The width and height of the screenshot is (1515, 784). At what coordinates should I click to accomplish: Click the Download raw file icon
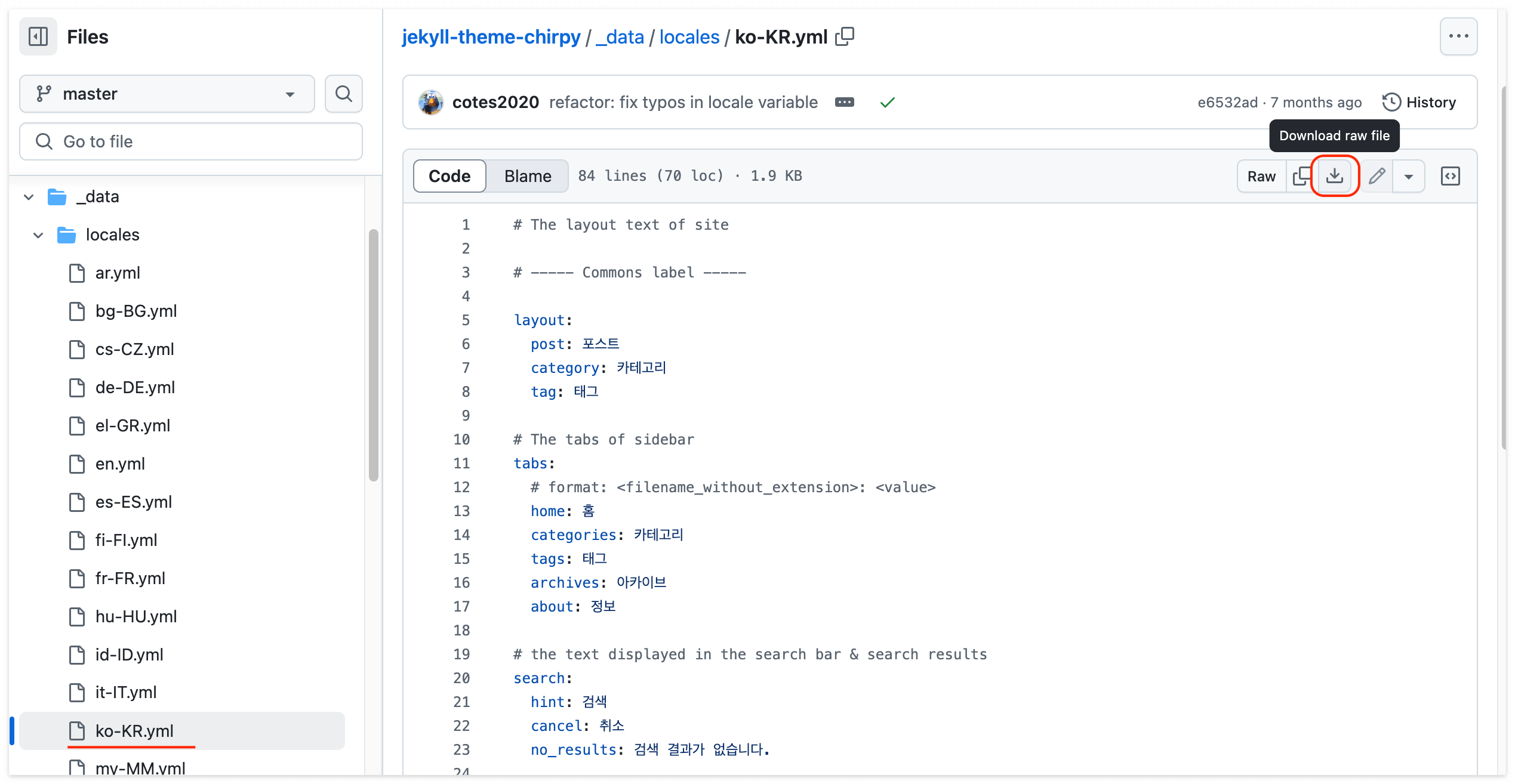[x=1334, y=176]
